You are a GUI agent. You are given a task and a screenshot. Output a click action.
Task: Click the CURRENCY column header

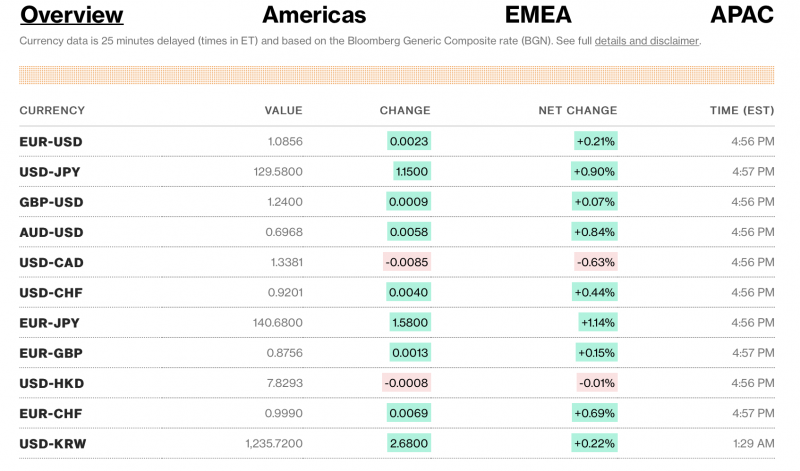point(52,111)
